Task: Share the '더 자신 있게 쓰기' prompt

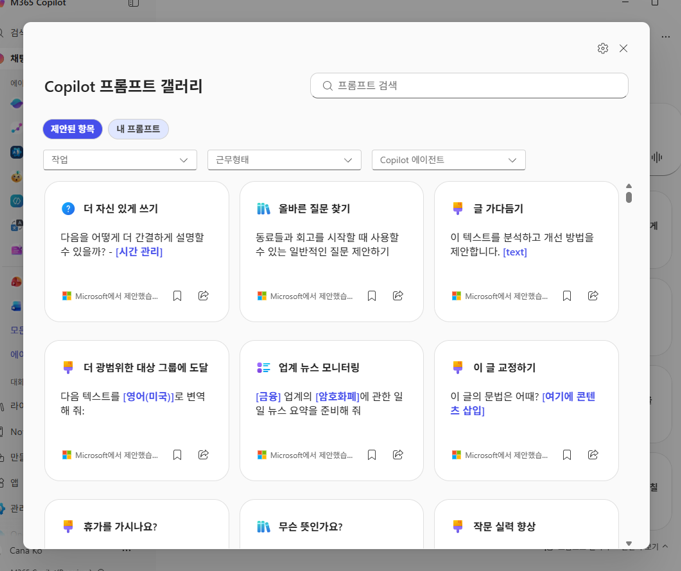Action: pos(203,296)
